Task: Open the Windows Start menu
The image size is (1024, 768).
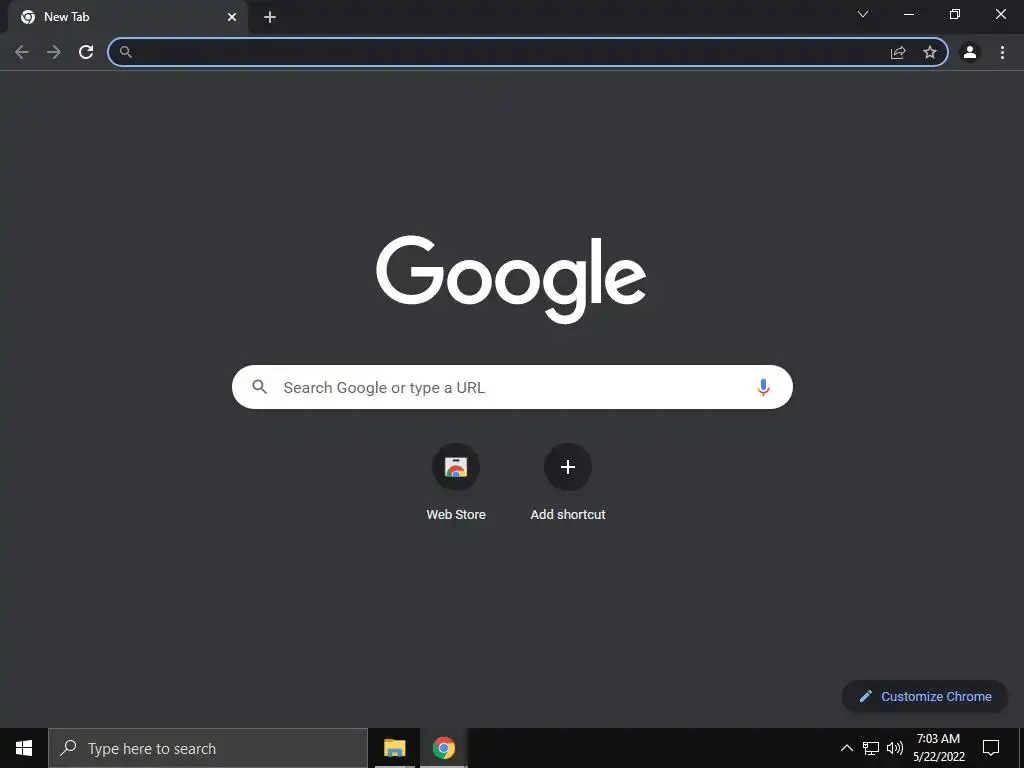Action: pyautogui.click(x=24, y=748)
